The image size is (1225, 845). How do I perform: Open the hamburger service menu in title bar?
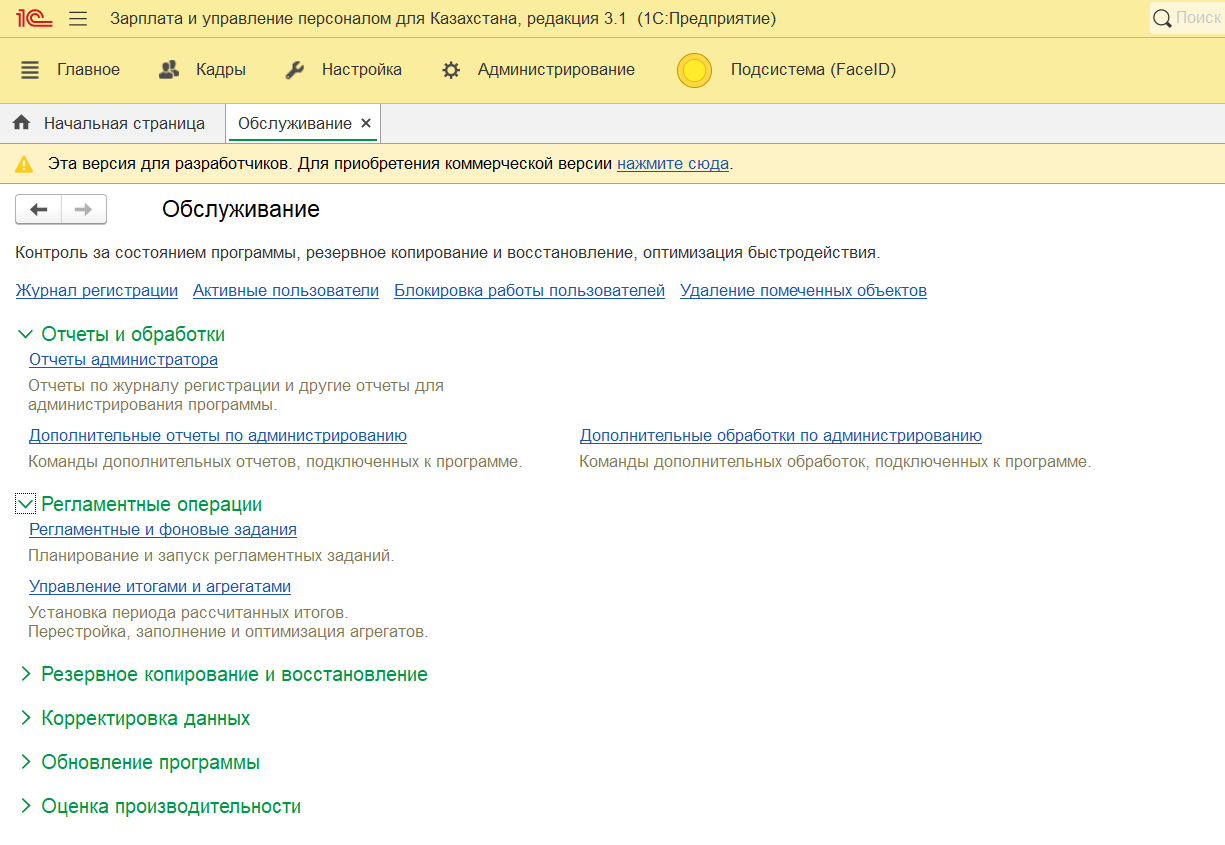[x=78, y=18]
